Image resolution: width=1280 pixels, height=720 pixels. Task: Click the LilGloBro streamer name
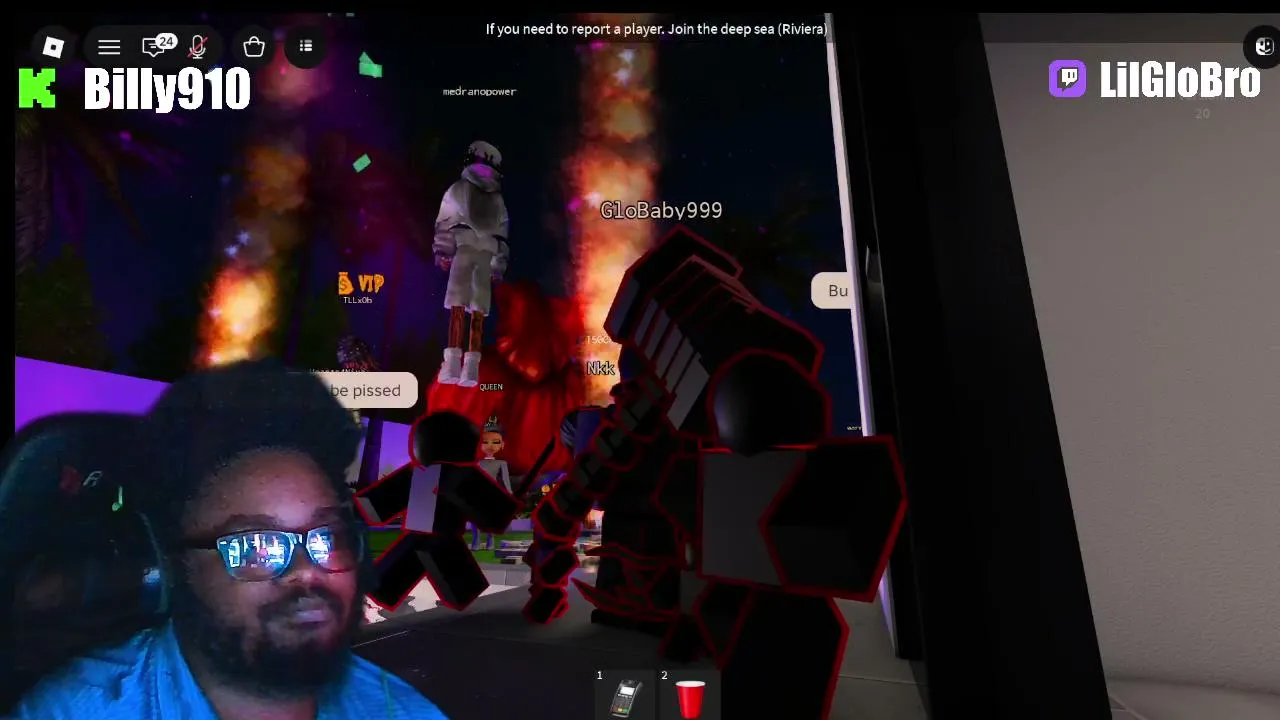[x=1180, y=80]
